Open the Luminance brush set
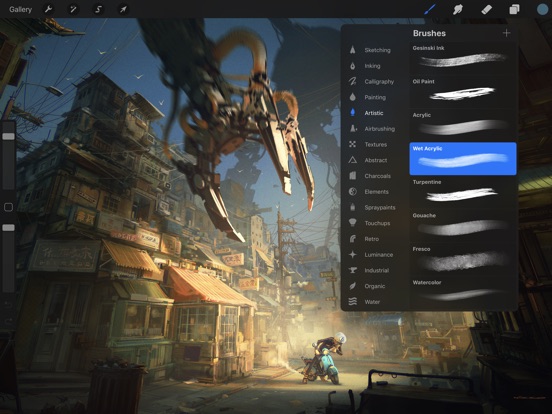The height and width of the screenshot is (414, 552). [x=372, y=255]
